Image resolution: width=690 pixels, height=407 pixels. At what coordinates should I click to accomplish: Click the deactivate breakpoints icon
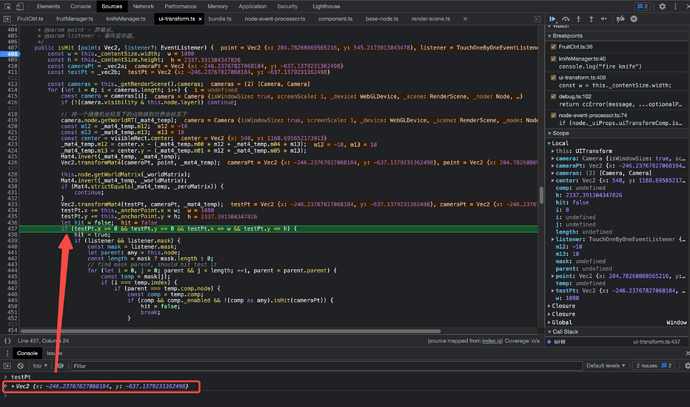(620, 19)
